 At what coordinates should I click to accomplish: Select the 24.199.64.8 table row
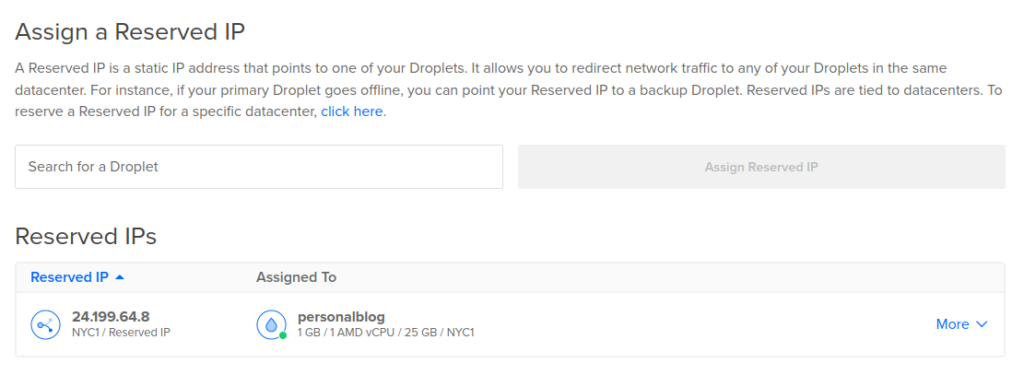[510, 325]
